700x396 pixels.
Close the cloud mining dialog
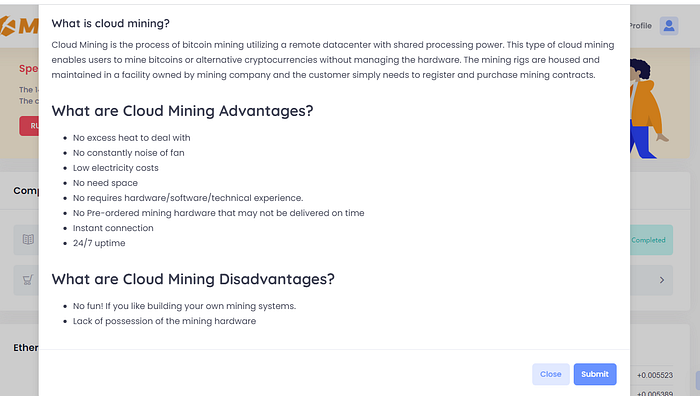(x=550, y=374)
